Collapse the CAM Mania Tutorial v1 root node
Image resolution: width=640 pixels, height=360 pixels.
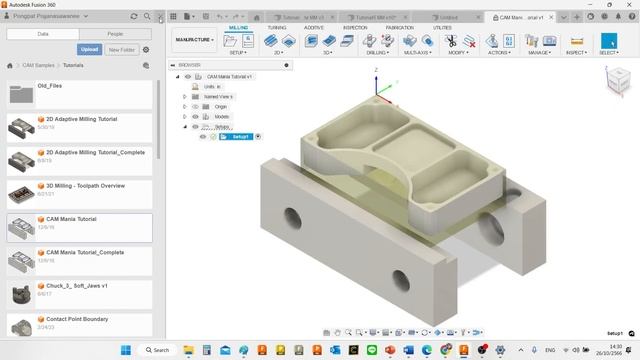tap(178, 77)
